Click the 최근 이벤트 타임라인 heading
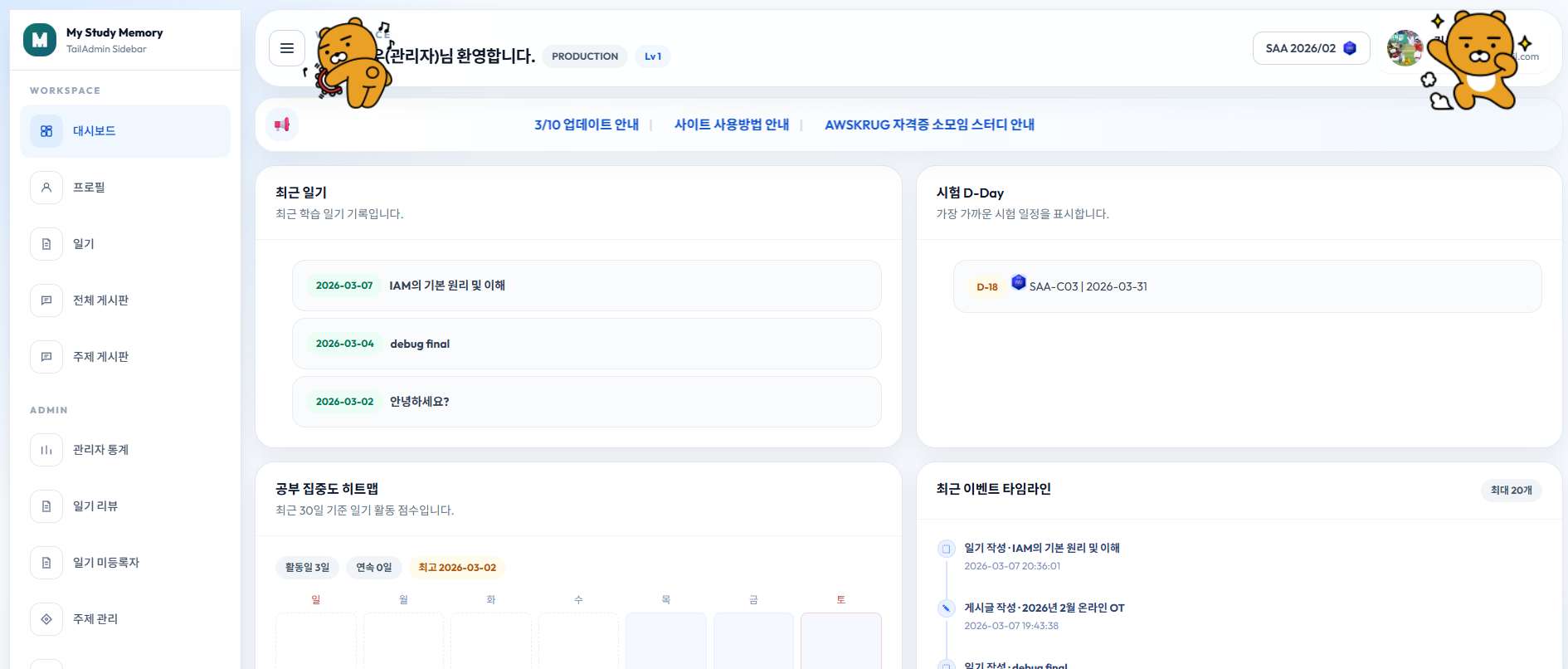This screenshot has height=669, width=1568. (x=994, y=489)
